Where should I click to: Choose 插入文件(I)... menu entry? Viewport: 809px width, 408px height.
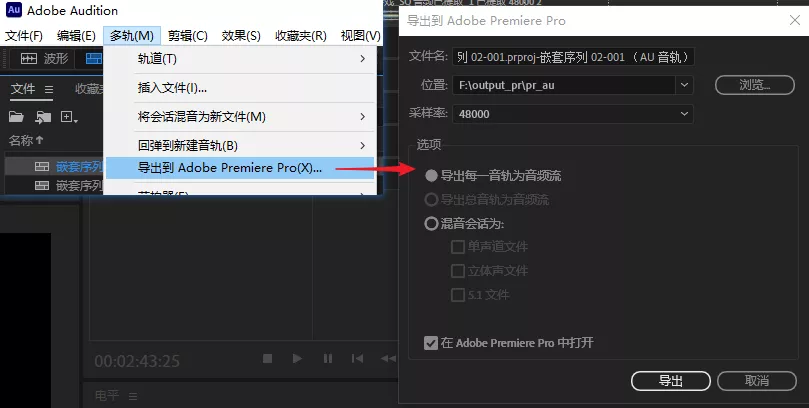tap(240, 88)
